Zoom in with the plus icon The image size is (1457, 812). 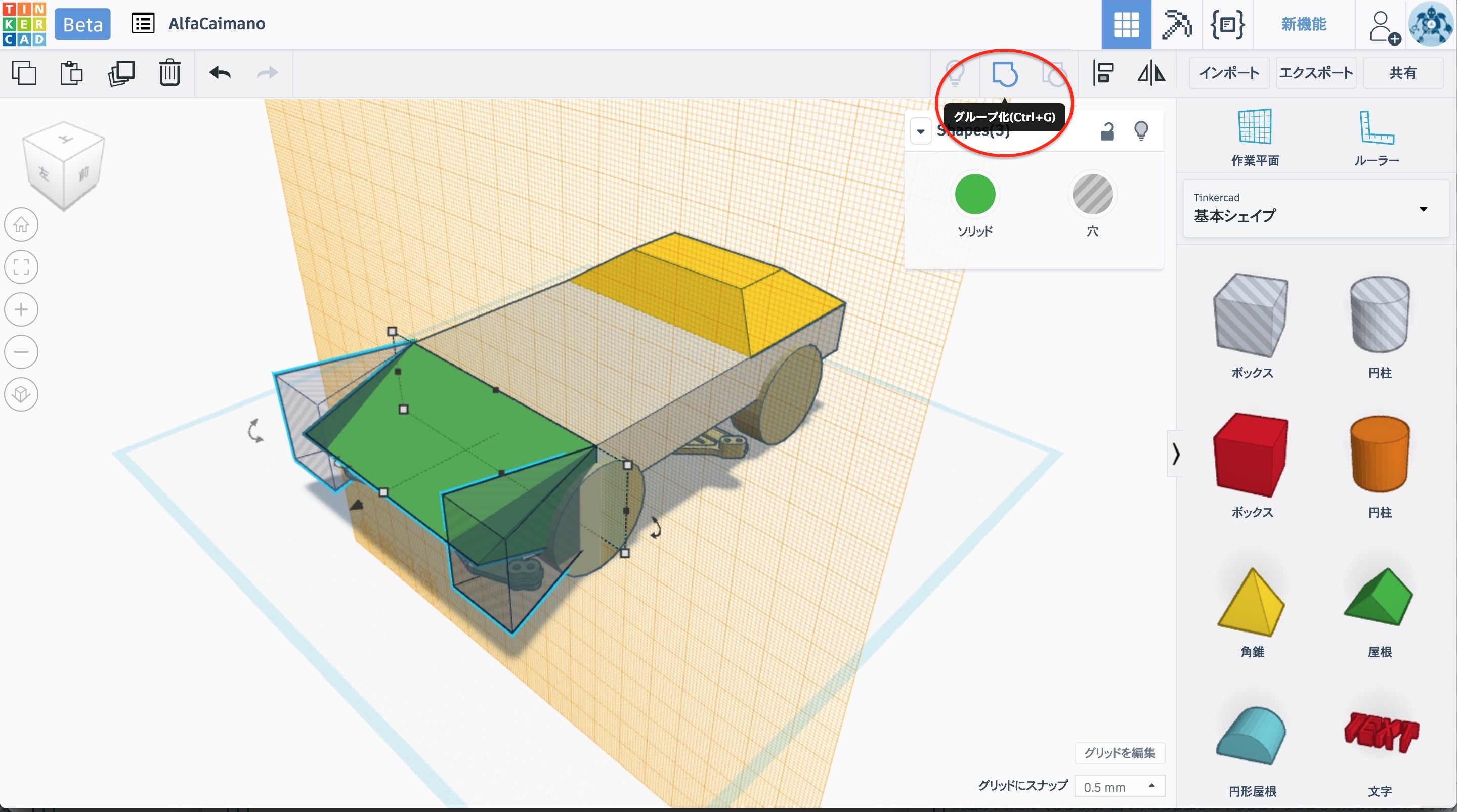[21, 310]
